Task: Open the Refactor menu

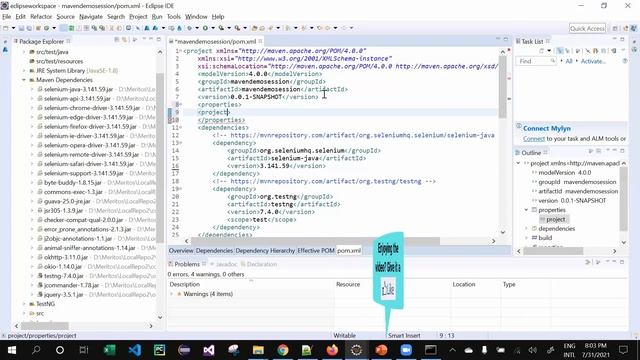Action: pyautogui.click(x=41, y=17)
